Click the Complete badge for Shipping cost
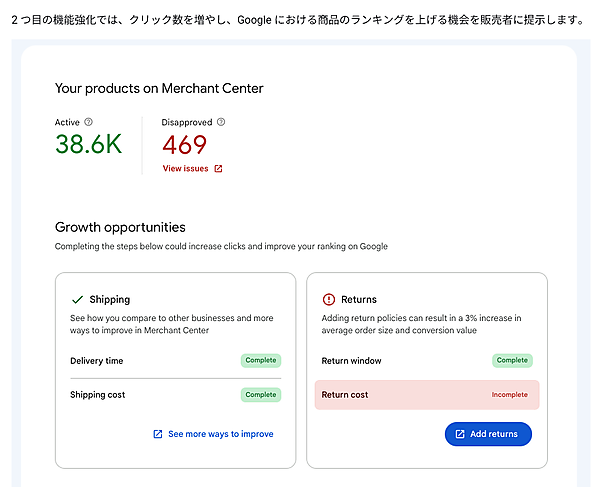Viewport: 600px width, 487px height. click(x=260, y=395)
